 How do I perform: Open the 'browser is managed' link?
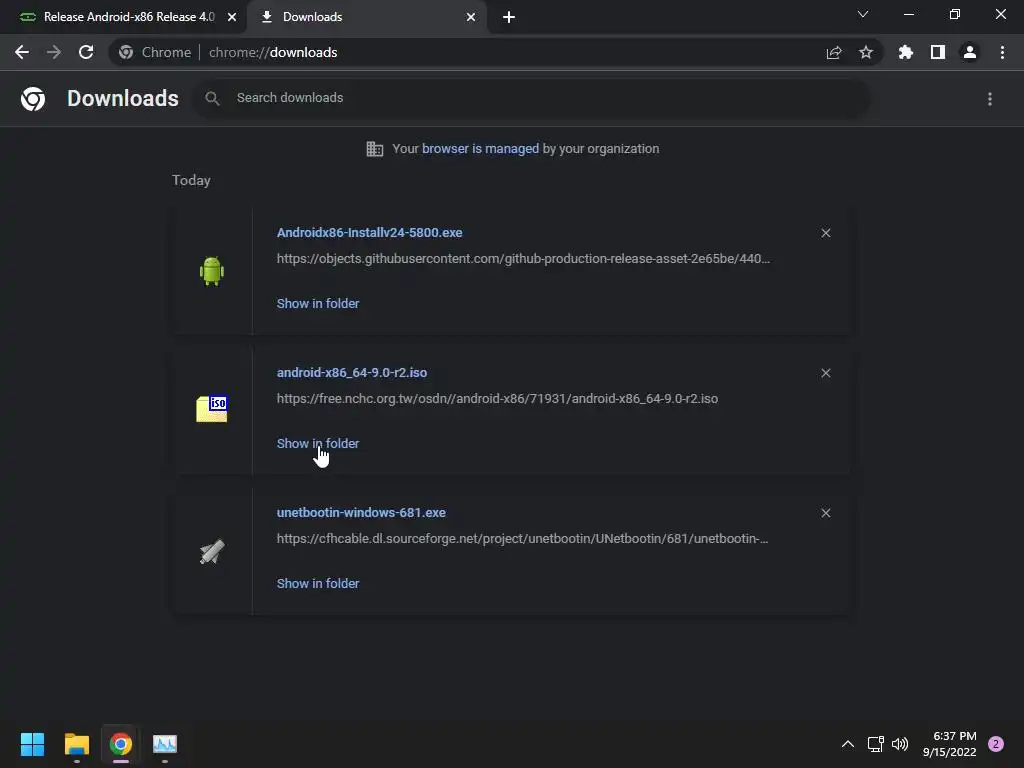click(x=481, y=149)
